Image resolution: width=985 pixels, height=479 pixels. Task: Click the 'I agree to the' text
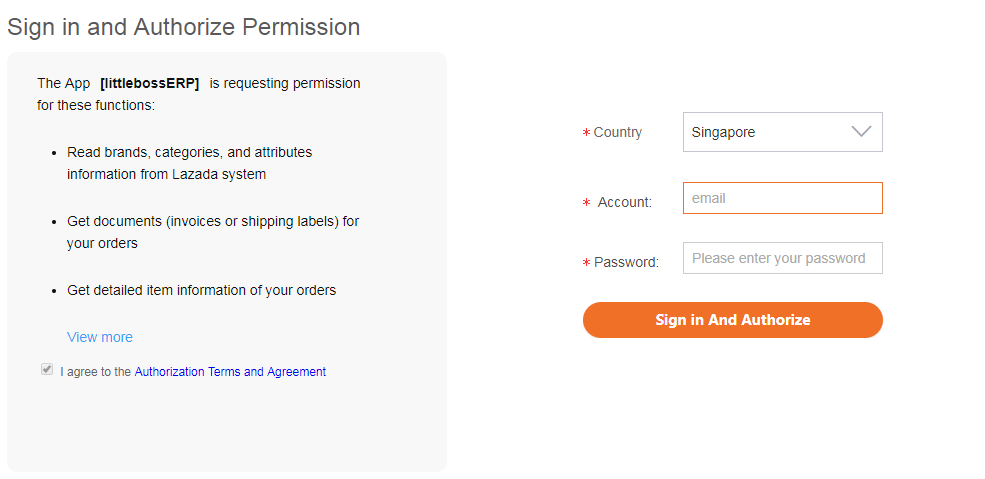95,372
